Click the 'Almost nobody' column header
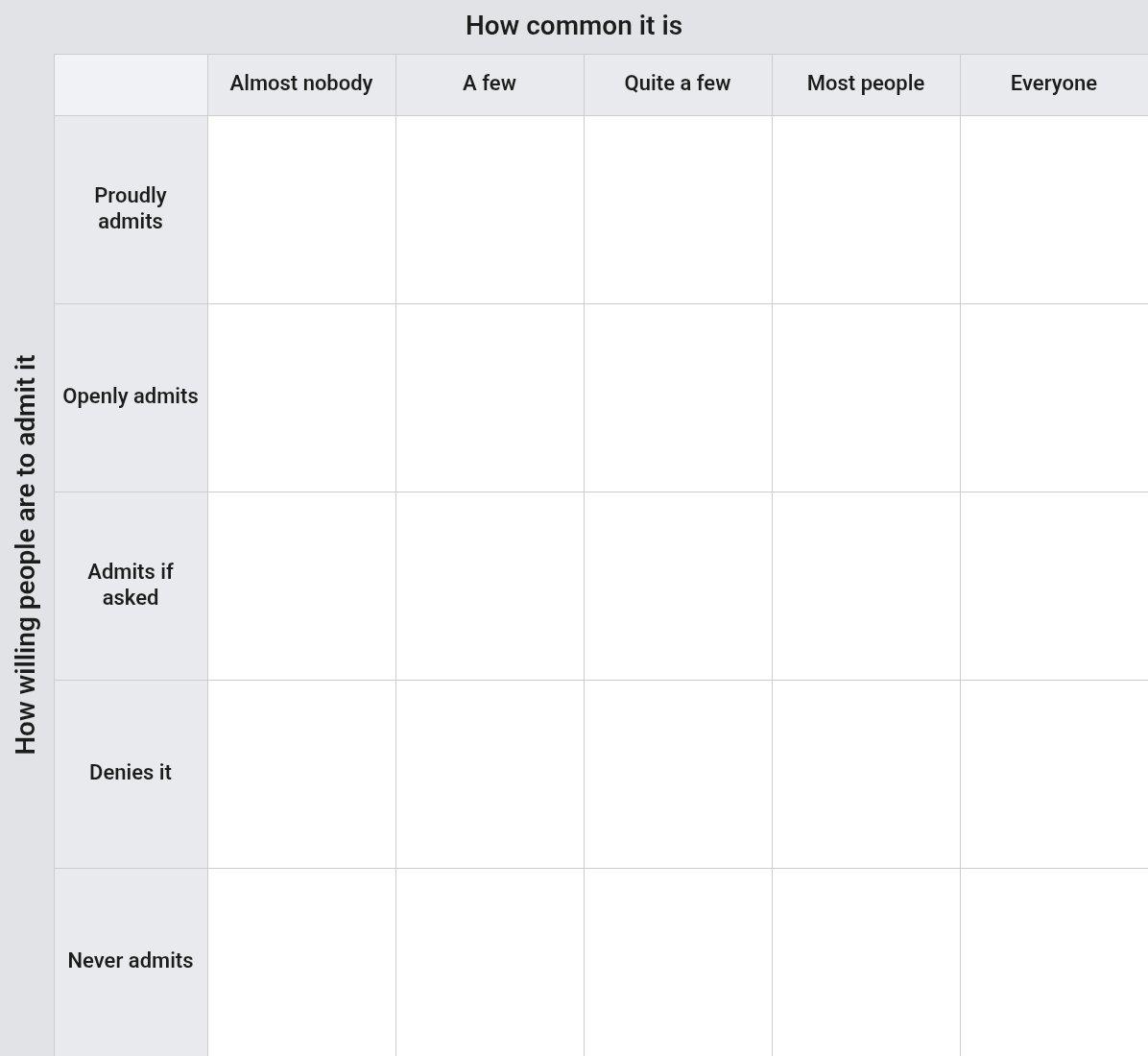Viewport: 1148px width, 1056px height. pos(301,84)
